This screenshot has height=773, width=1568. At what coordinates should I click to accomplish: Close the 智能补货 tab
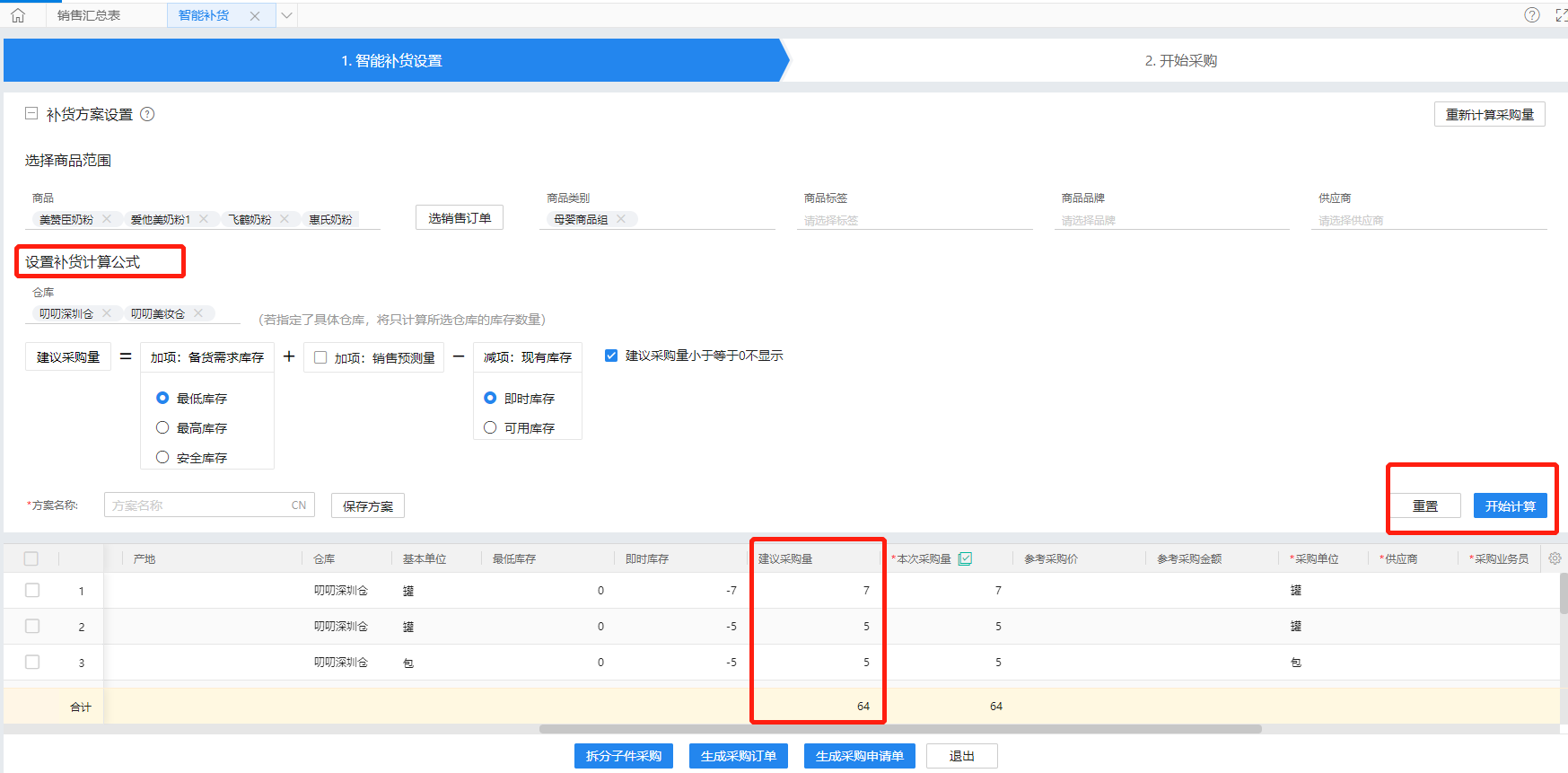tap(255, 16)
